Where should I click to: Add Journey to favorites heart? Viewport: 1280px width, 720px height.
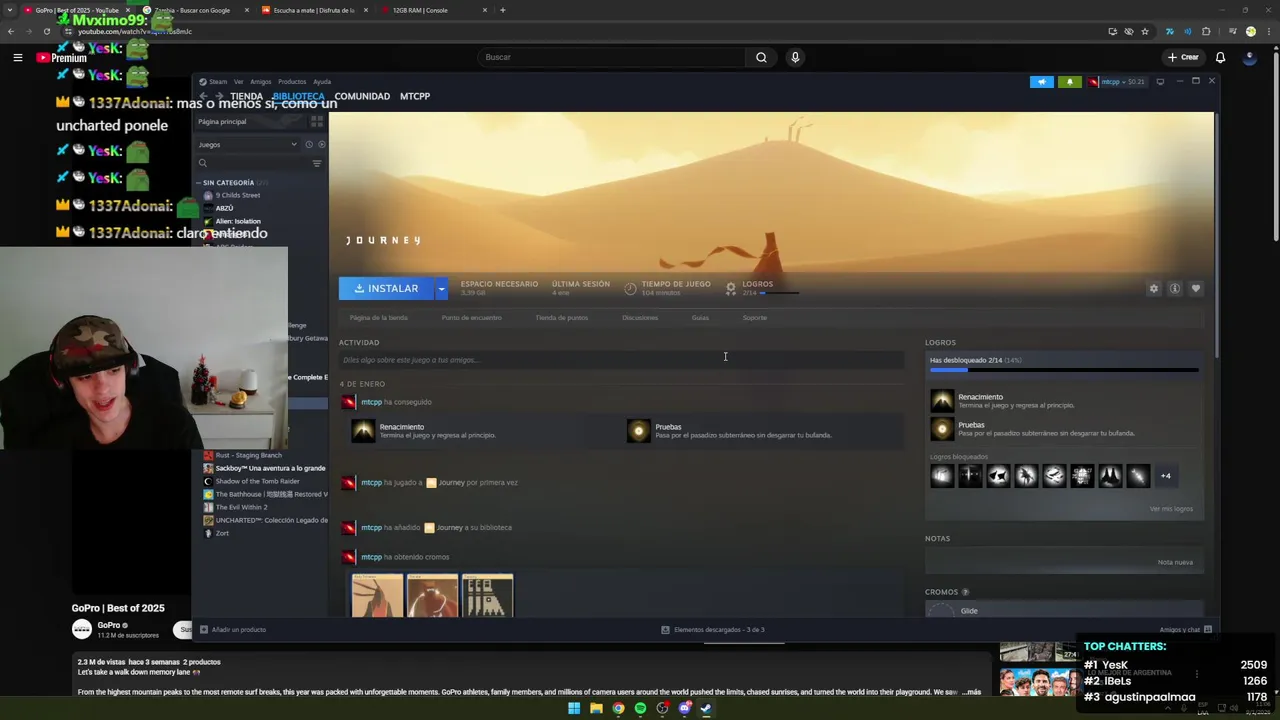click(1196, 288)
